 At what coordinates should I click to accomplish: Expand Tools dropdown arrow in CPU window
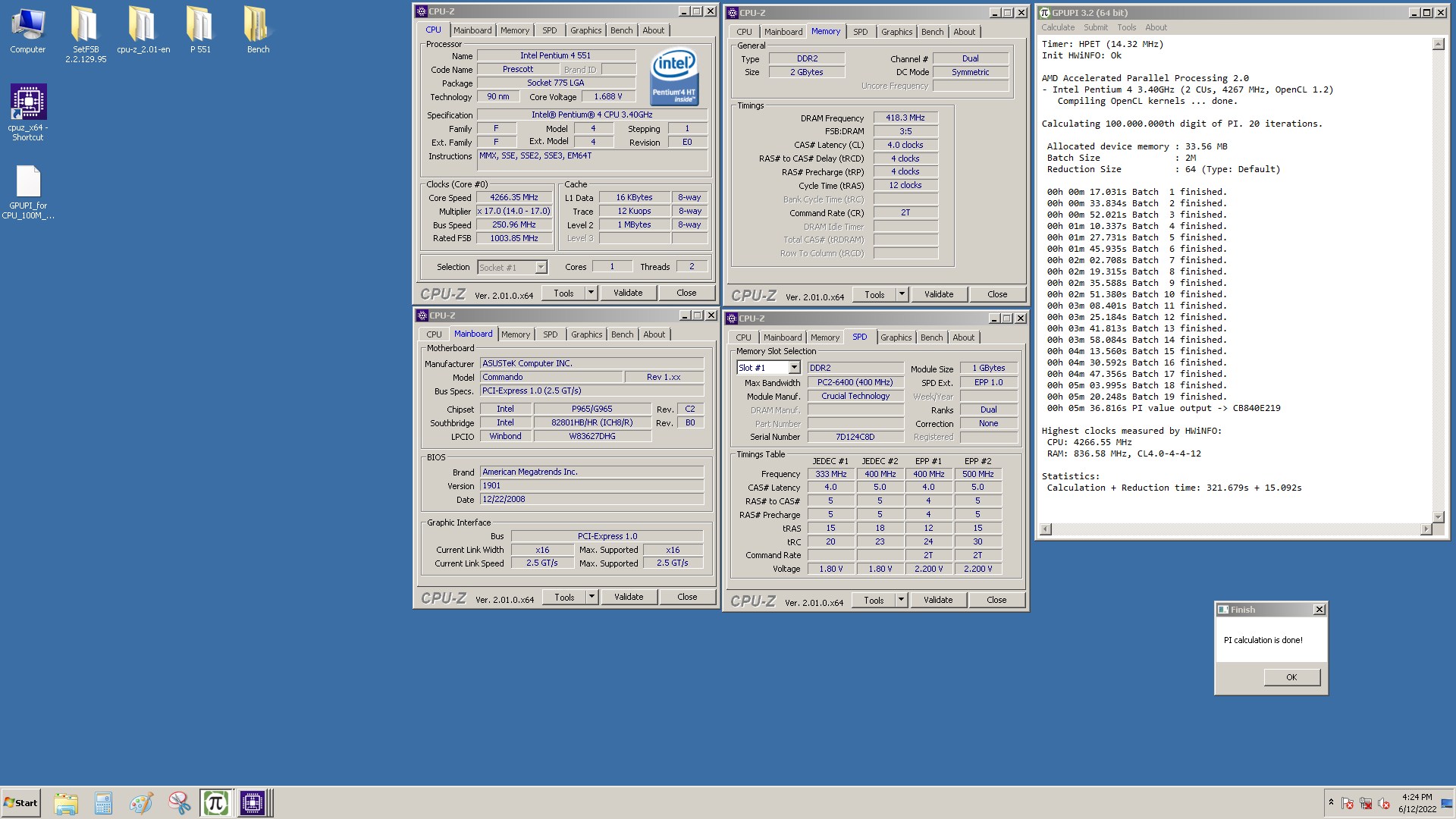pyautogui.click(x=591, y=293)
